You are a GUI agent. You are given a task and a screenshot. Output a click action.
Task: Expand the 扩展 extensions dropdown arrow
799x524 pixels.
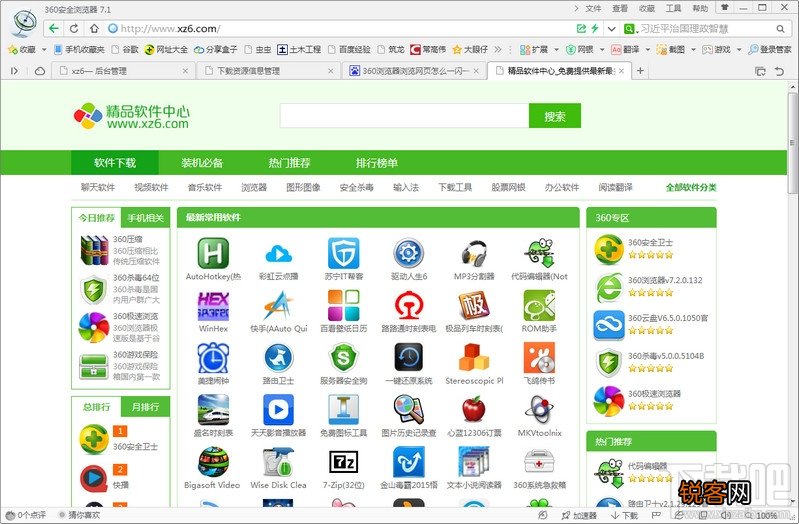[556, 49]
